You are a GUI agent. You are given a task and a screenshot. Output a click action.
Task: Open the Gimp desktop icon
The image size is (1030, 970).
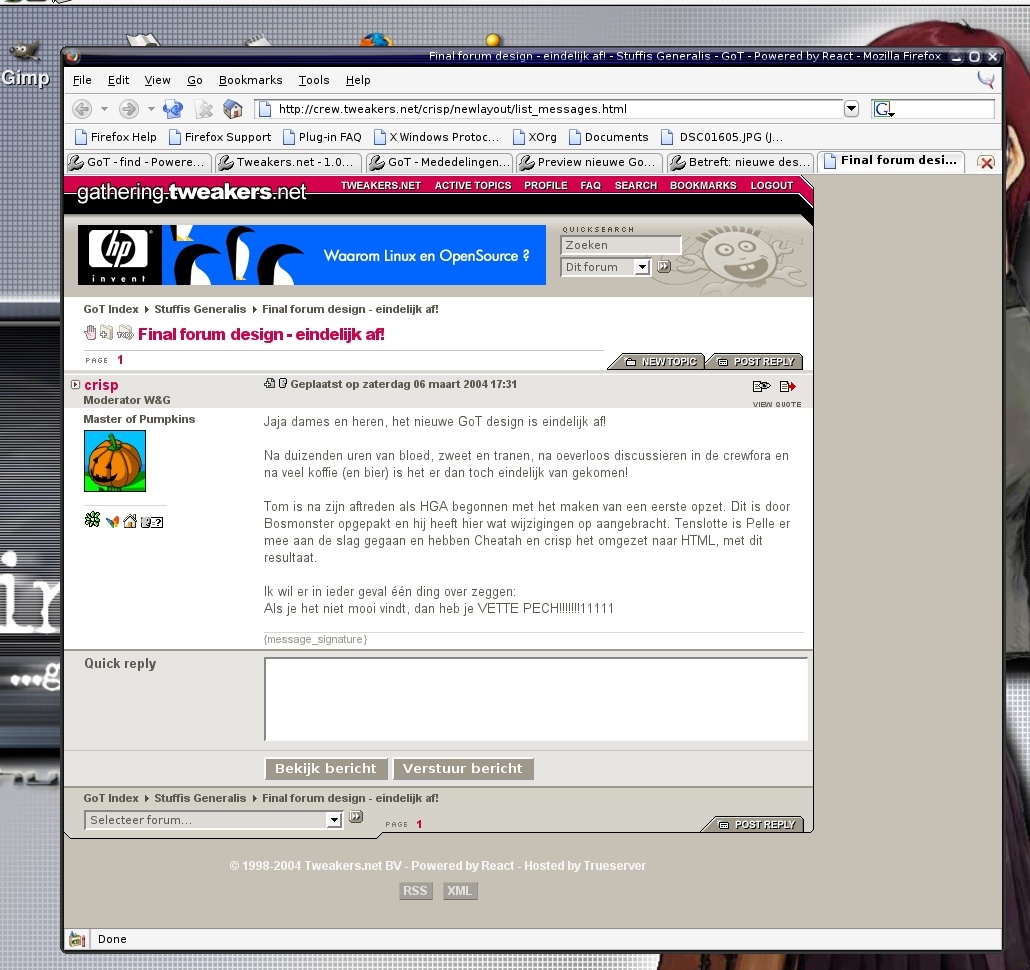click(x=25, y=64)
